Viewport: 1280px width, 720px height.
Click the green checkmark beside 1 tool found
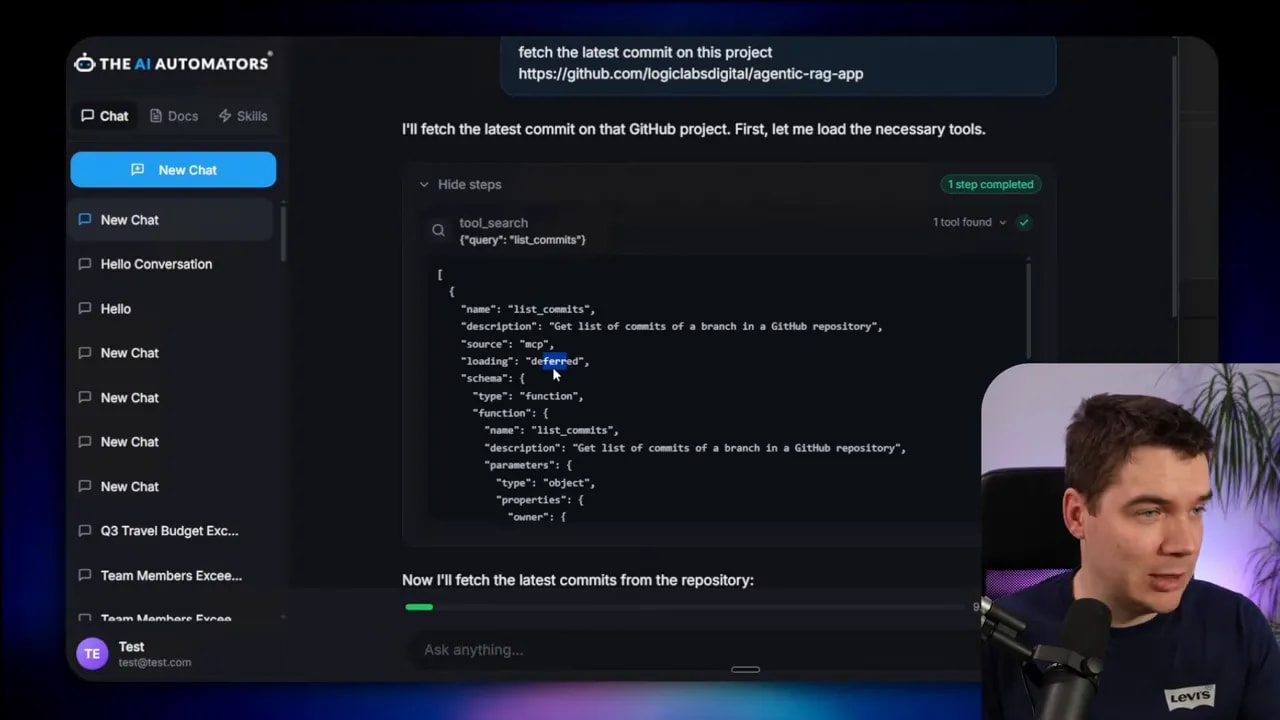[x=1024, y=222]
